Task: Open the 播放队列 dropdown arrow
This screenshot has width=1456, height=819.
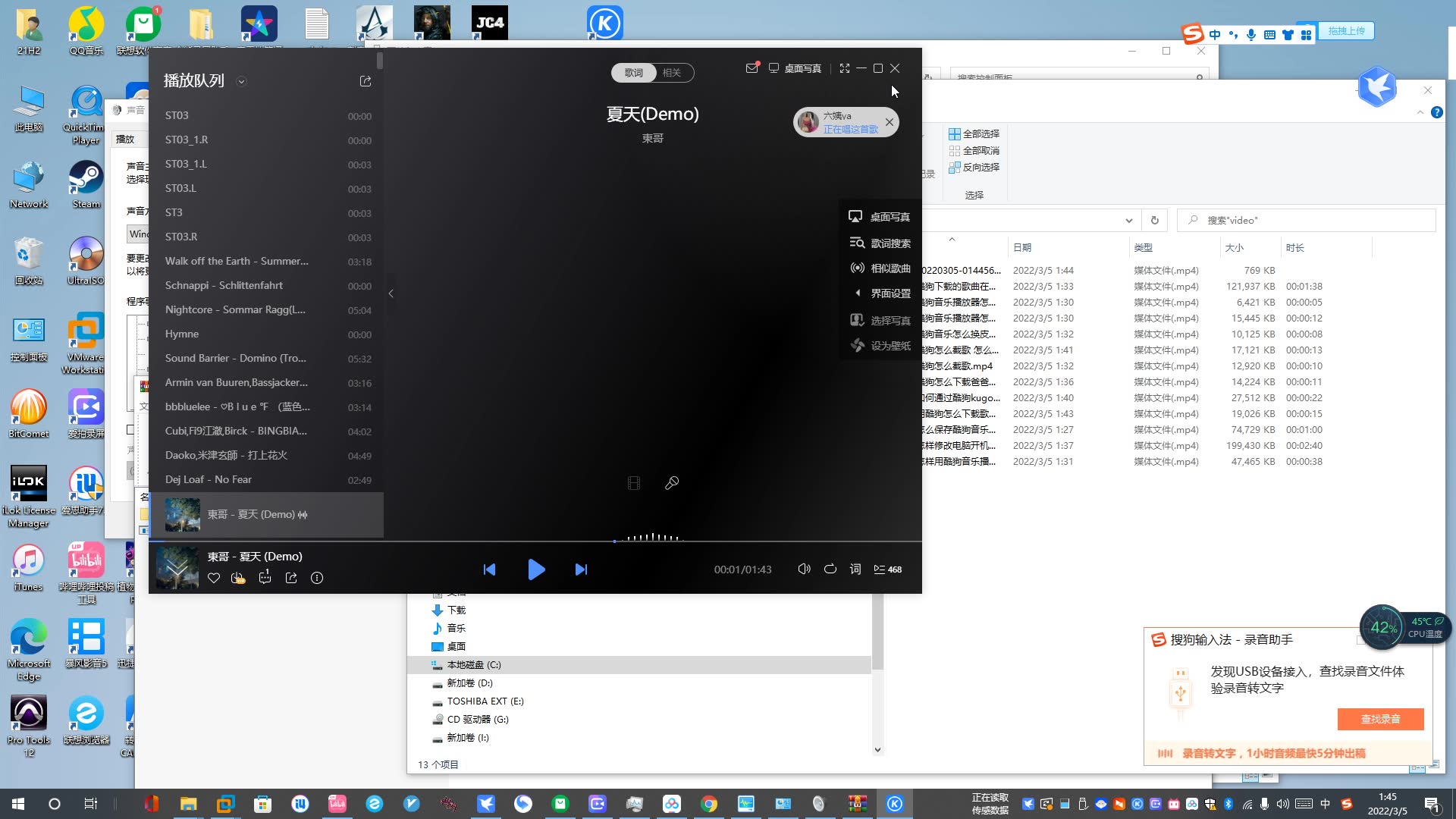Action: click(241, 82)
